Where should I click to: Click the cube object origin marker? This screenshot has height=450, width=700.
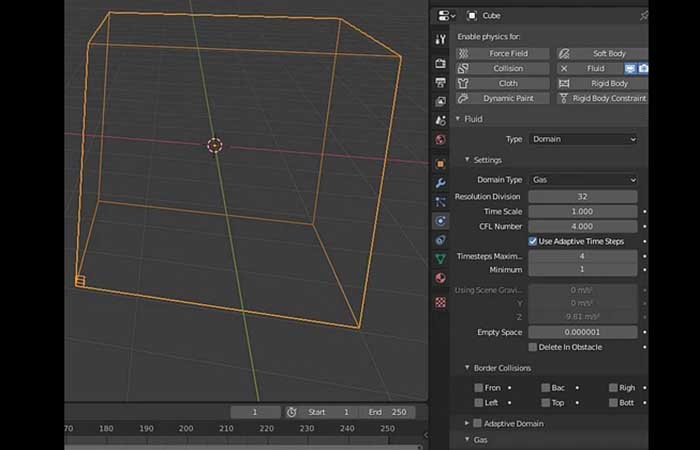tap(215, 146)
